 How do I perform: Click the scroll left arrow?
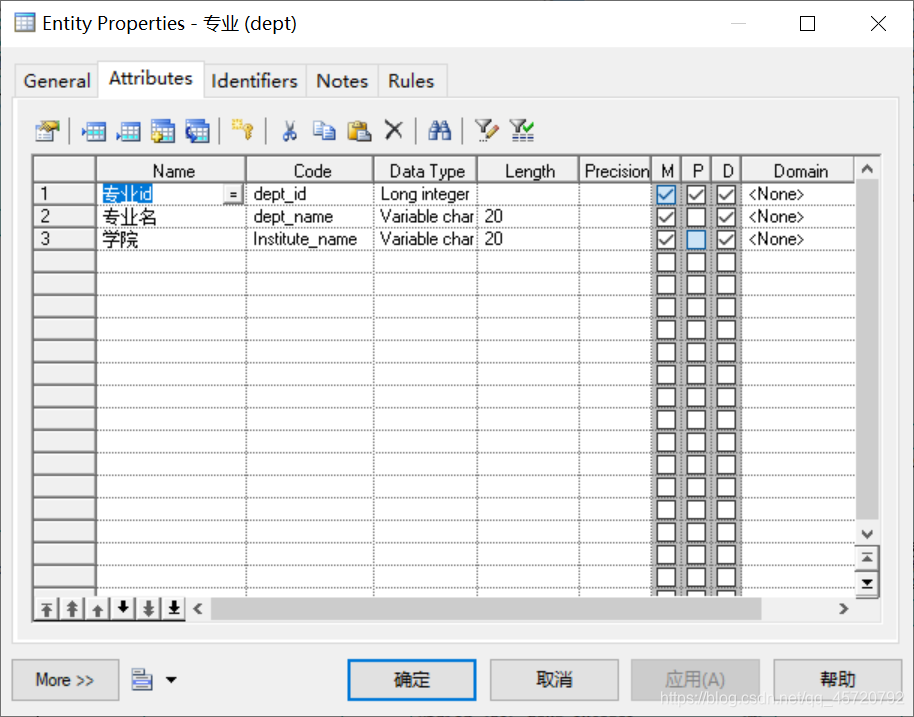[x=198, y=609]
